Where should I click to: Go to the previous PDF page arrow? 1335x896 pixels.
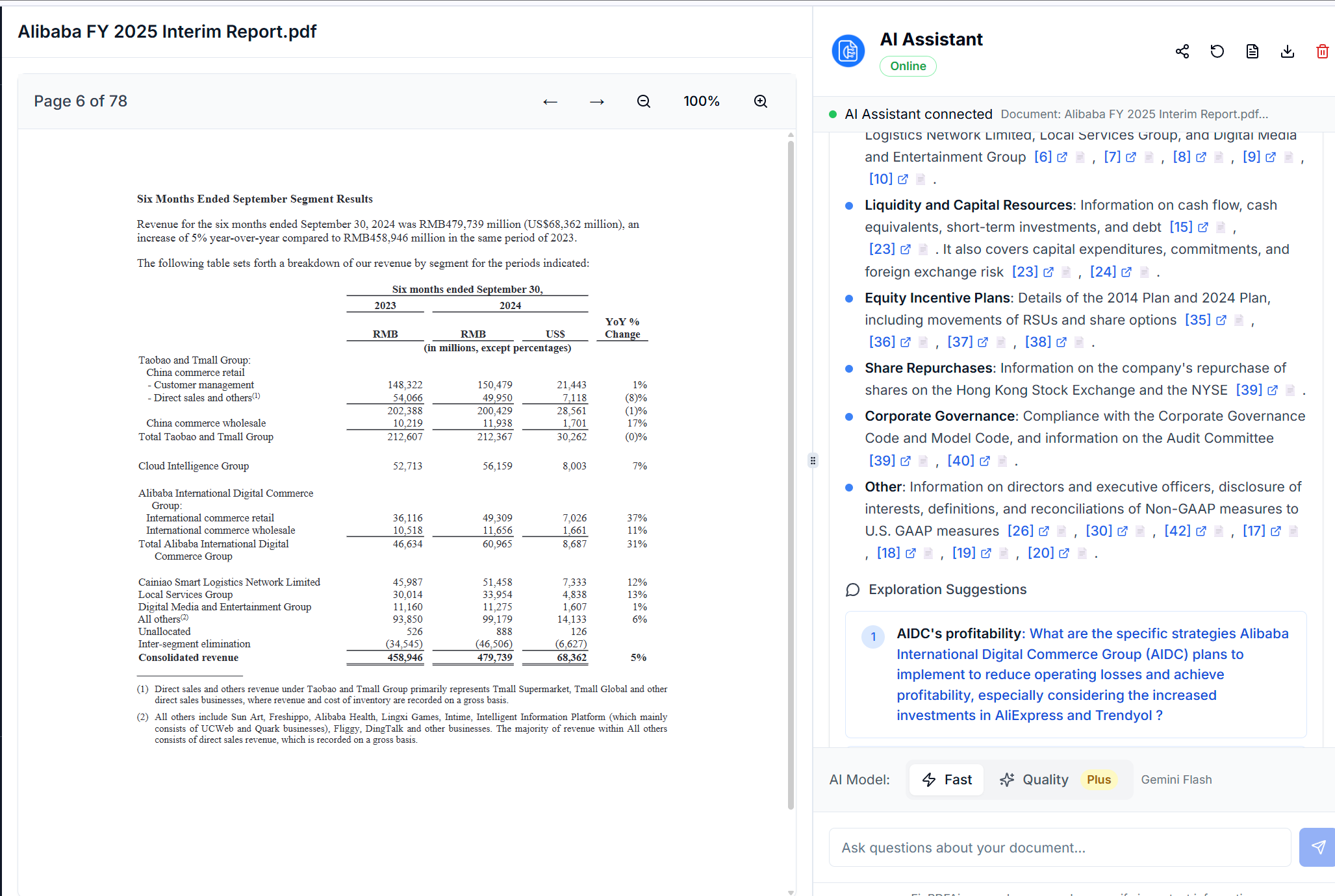point(550,101)
